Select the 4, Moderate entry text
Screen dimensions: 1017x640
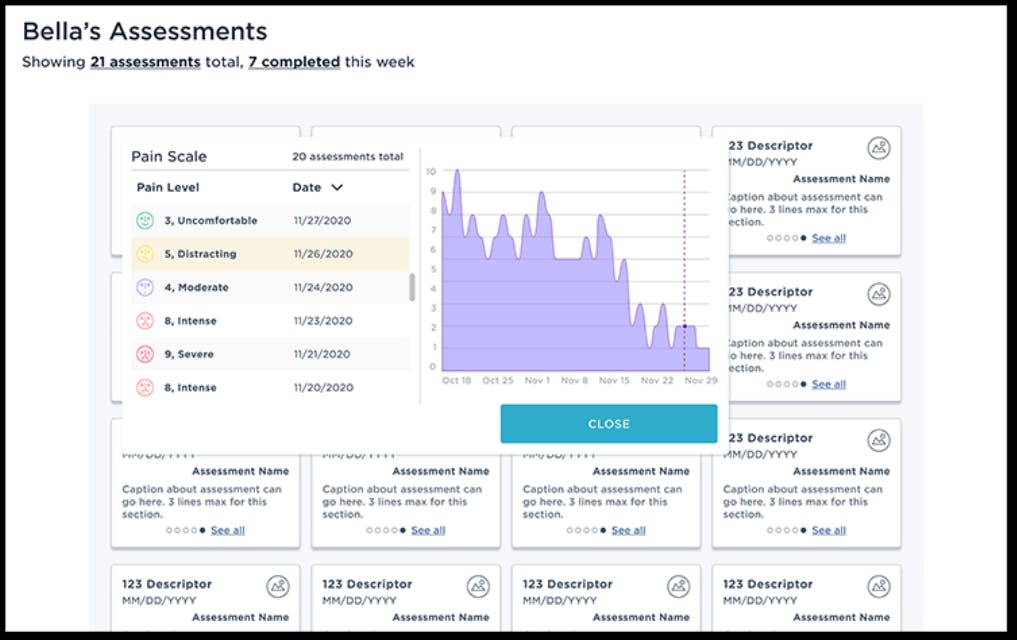[x=197, y=287]
